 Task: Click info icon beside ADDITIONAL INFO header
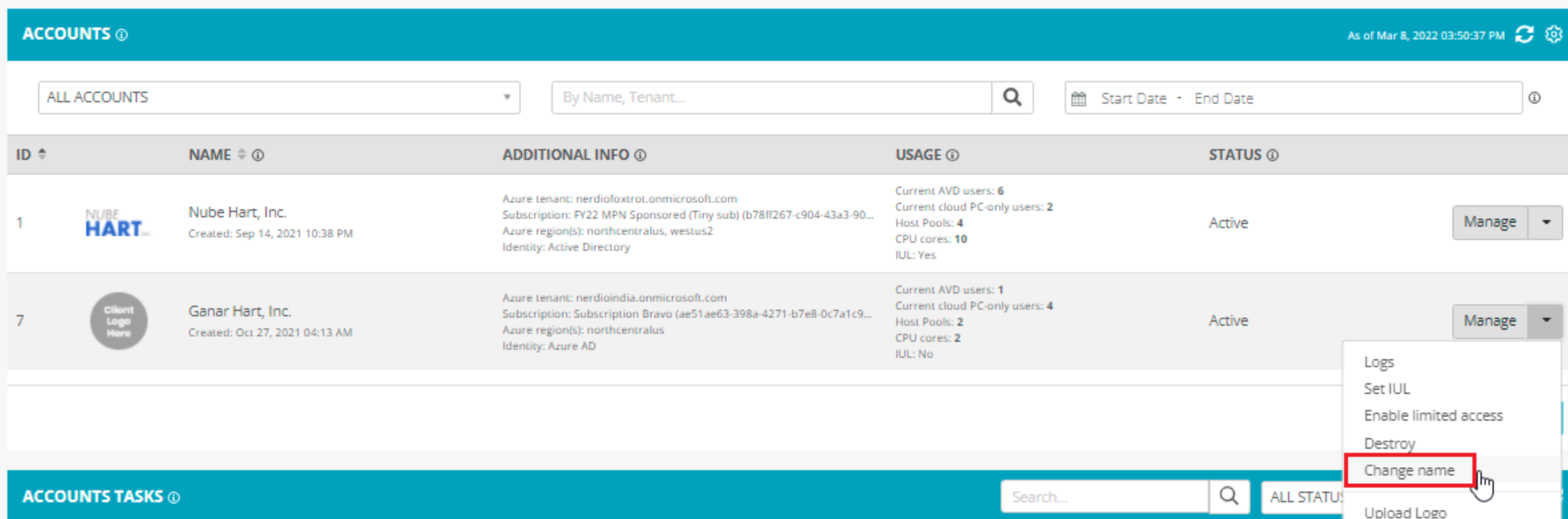(x=640, y=155)
